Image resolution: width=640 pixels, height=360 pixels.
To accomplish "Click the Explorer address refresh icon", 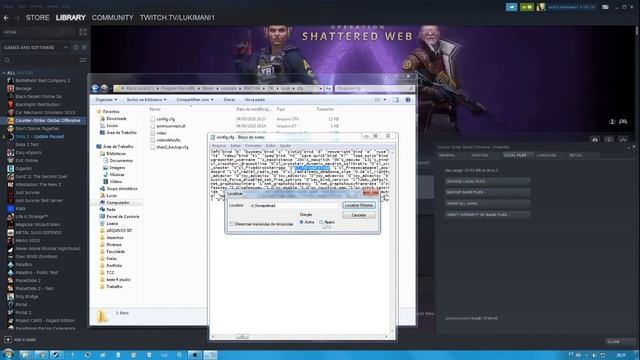I will (328, 88).
